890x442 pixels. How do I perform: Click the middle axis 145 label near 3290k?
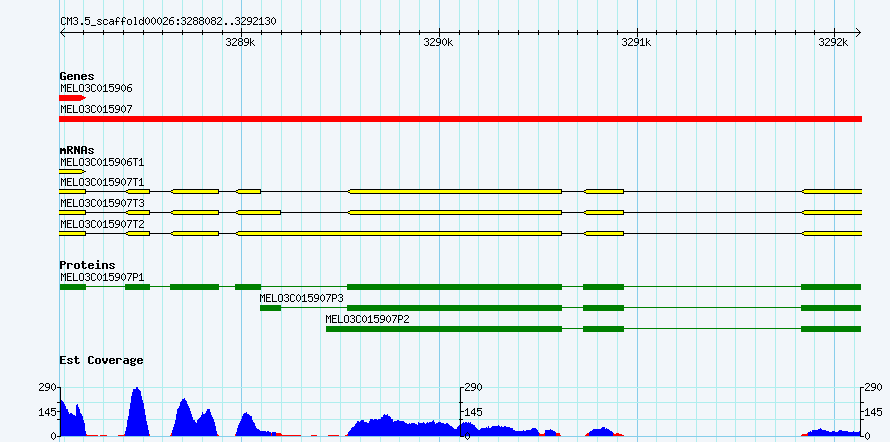(x=475, y=412)
